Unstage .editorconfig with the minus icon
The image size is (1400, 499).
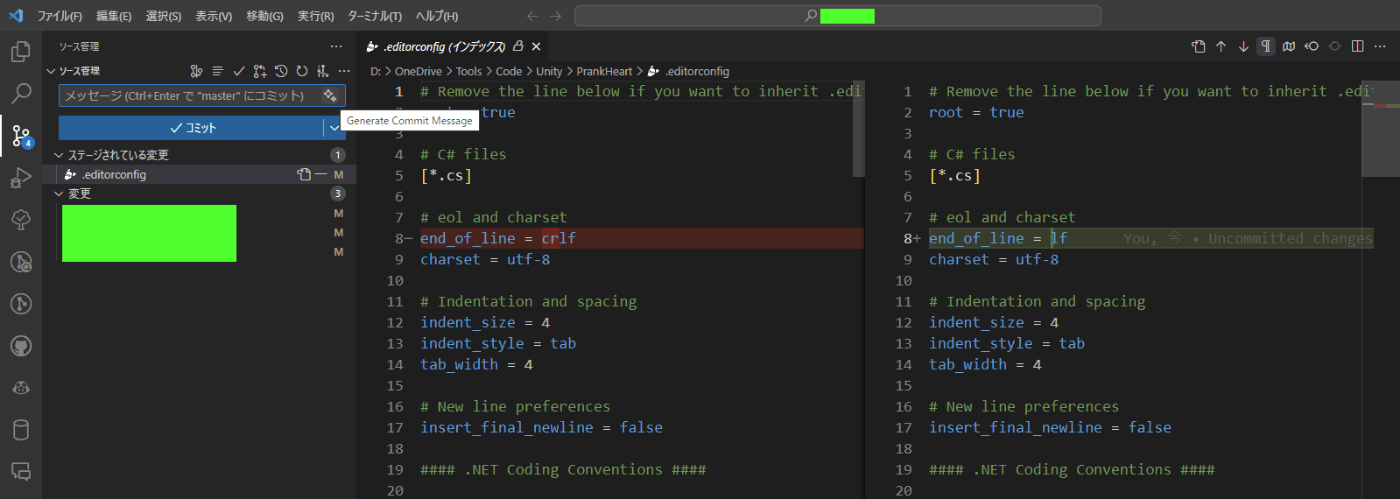coord(320,175)
